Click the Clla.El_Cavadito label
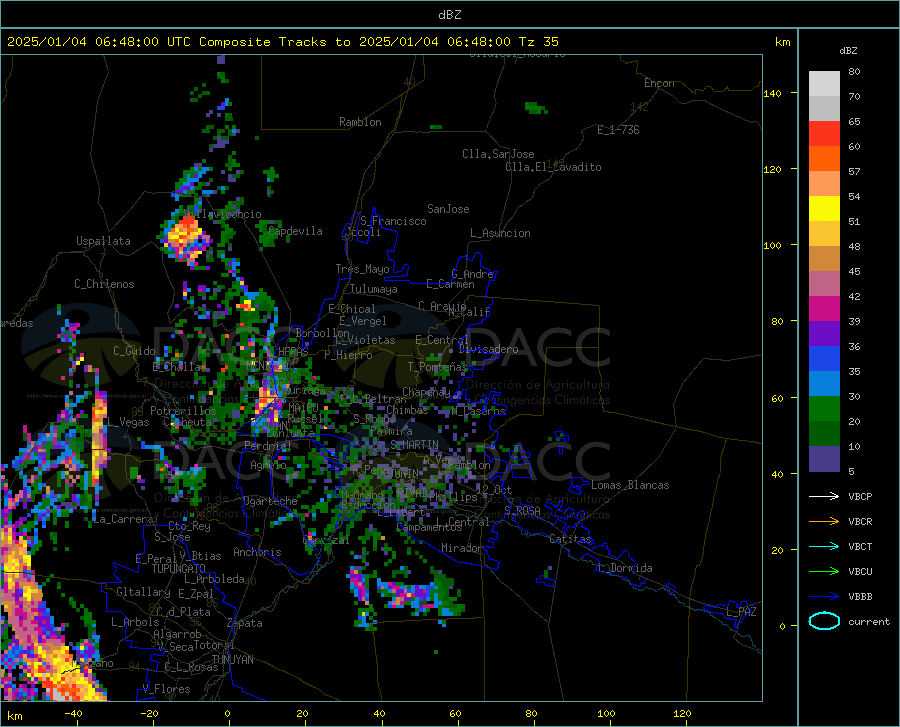Image resolution: width=900 pixels, height=727 pixels. pyautogui.click(x=553, y=167)
